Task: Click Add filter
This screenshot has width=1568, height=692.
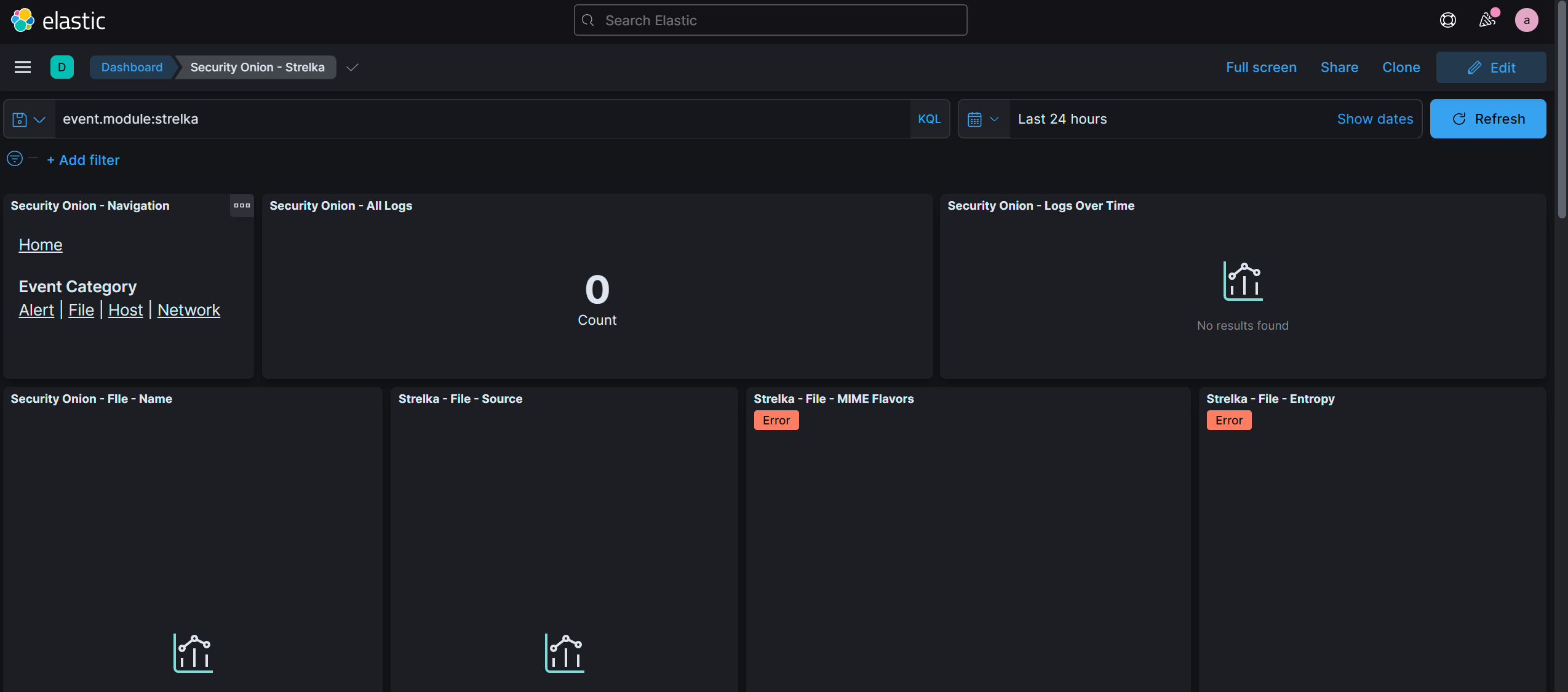Action: click(x=83, y=160)
